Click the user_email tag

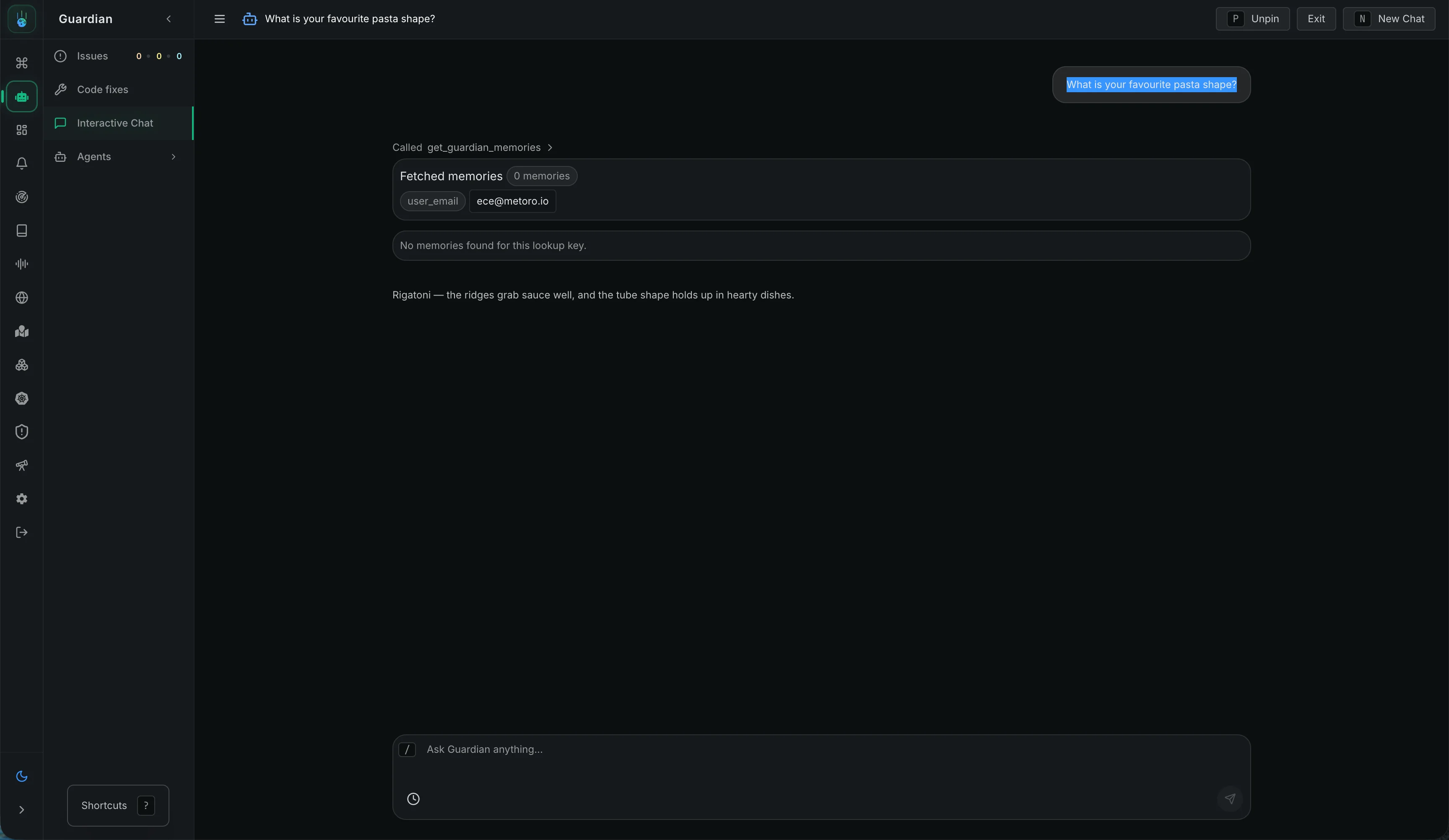tap(433, 201)
